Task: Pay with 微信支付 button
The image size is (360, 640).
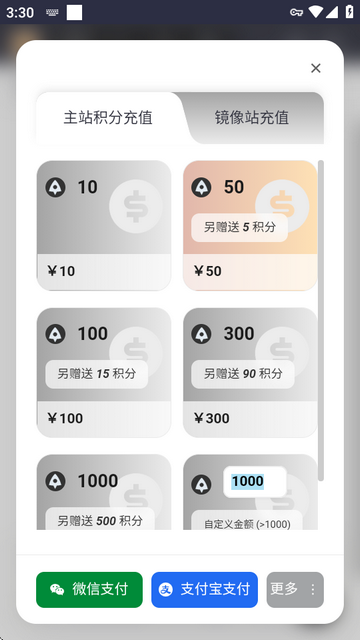Action: click(x=89, y=589)
